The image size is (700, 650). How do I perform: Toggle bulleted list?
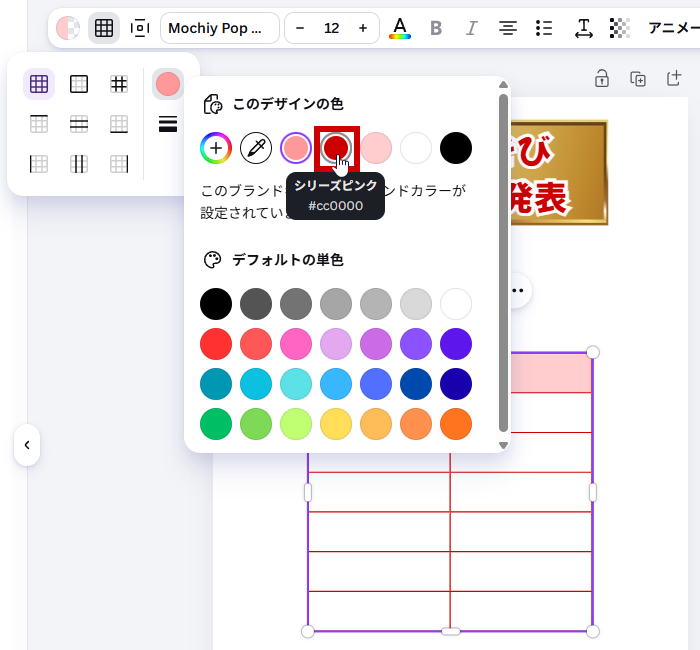(x=544, y=28)
